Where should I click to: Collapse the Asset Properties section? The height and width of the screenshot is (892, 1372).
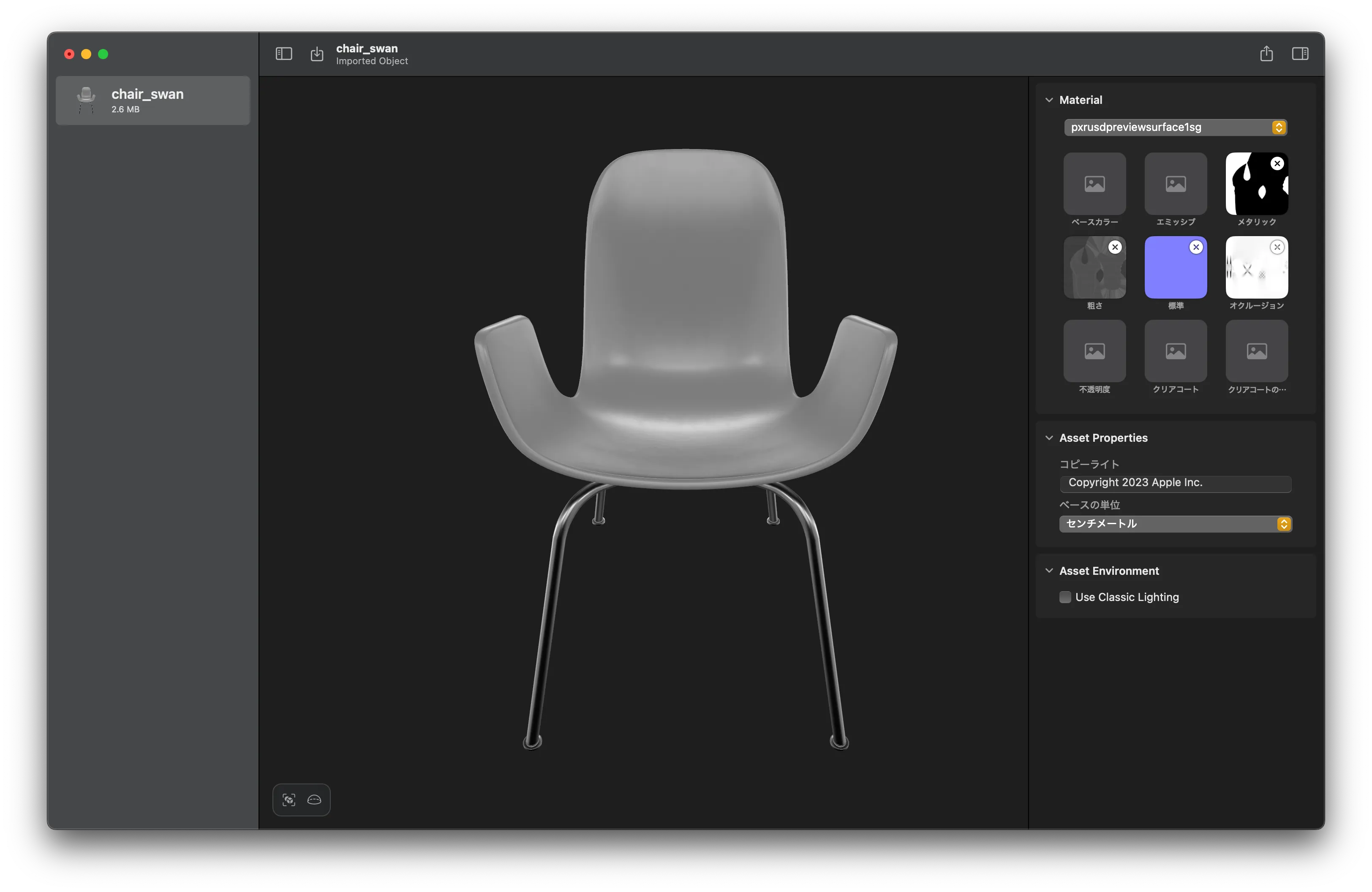pyautogui.click(x=1049, y=438)
